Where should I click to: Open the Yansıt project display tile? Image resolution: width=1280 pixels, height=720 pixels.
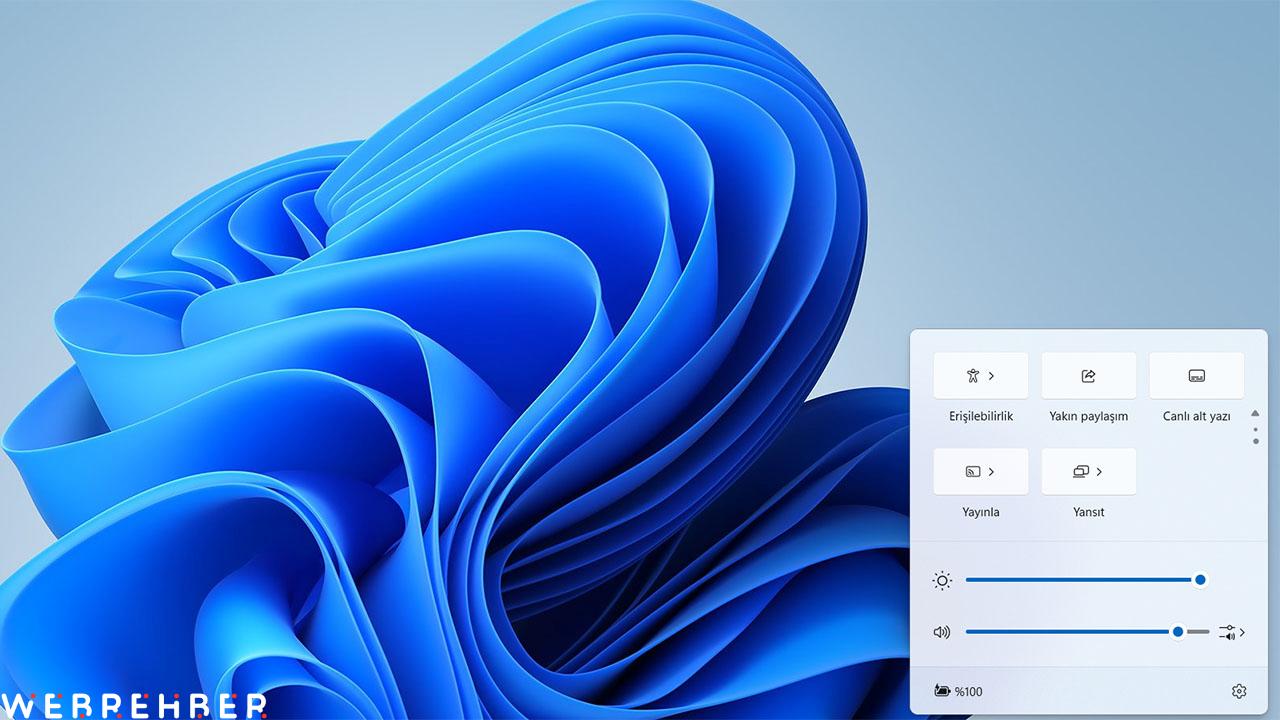pyautogui.click(x=1089, y=472)
